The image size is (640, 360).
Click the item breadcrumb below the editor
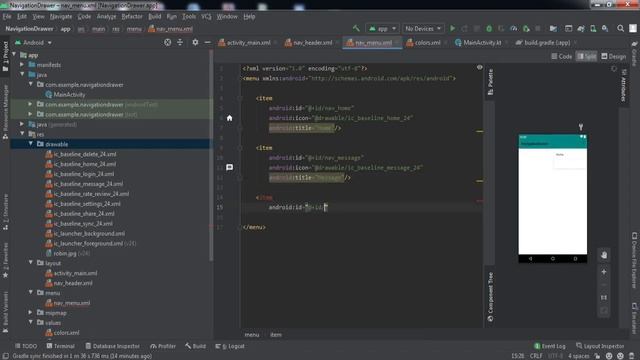(276, 335)
